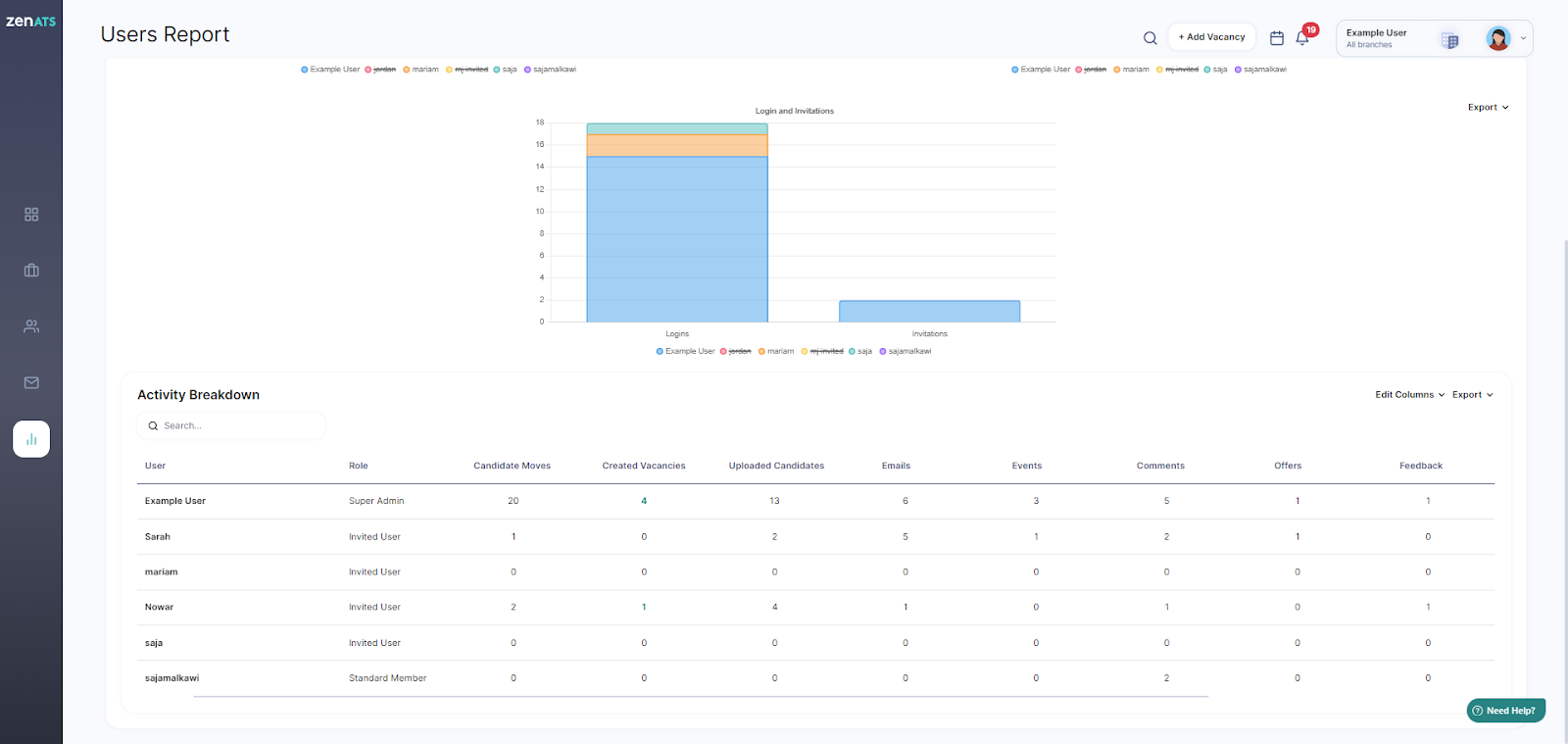
Task: Select the mariam row name in table
Action: [x=162, y=572]
